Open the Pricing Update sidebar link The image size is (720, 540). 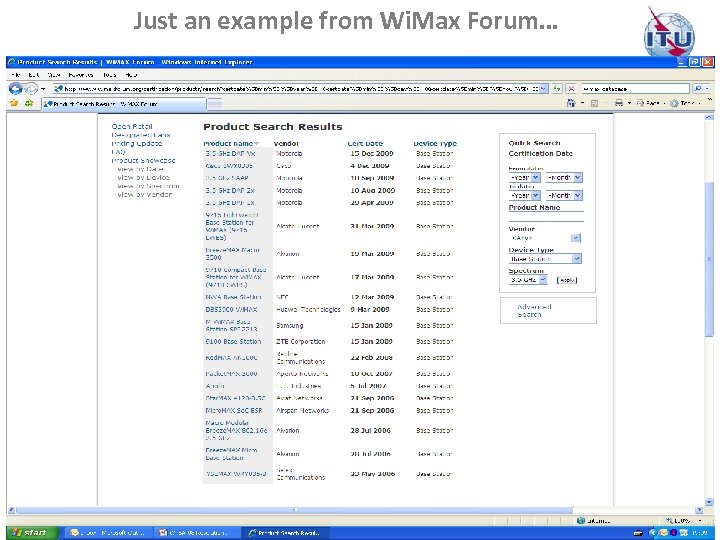(136, 143)
